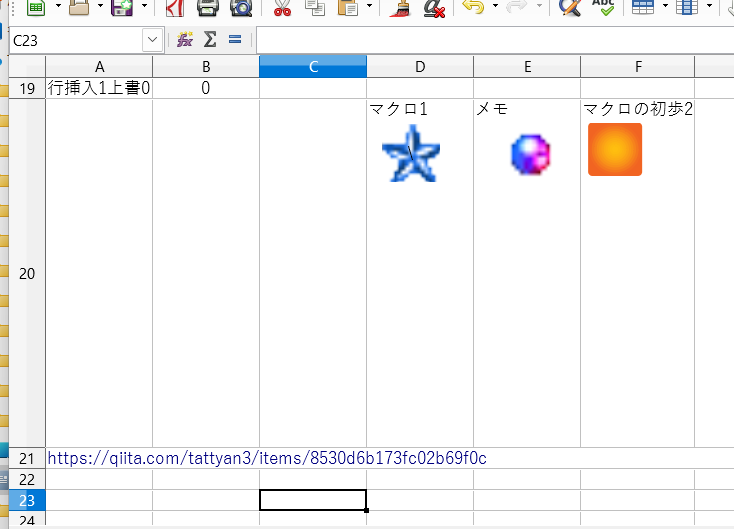Select tall row 20 header
Image resolution: width=734 pixels, height=529 pixels.
pos(27,273)
